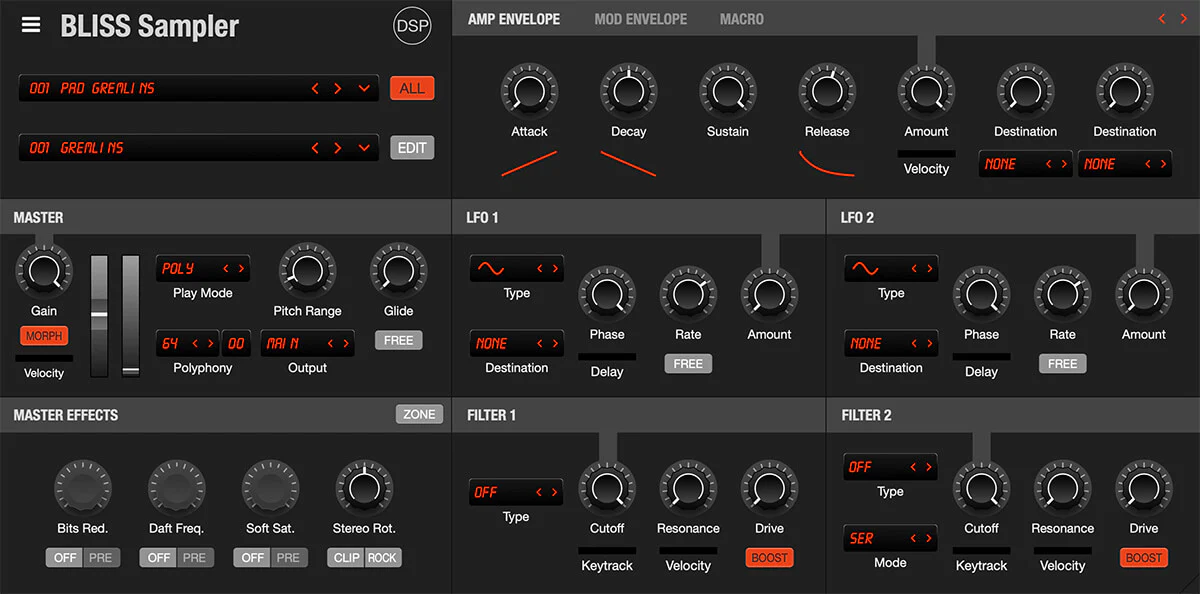Select ROCK under Stereo Rot.
This screenshot has width=1200, height=594.
coord(383,558)
